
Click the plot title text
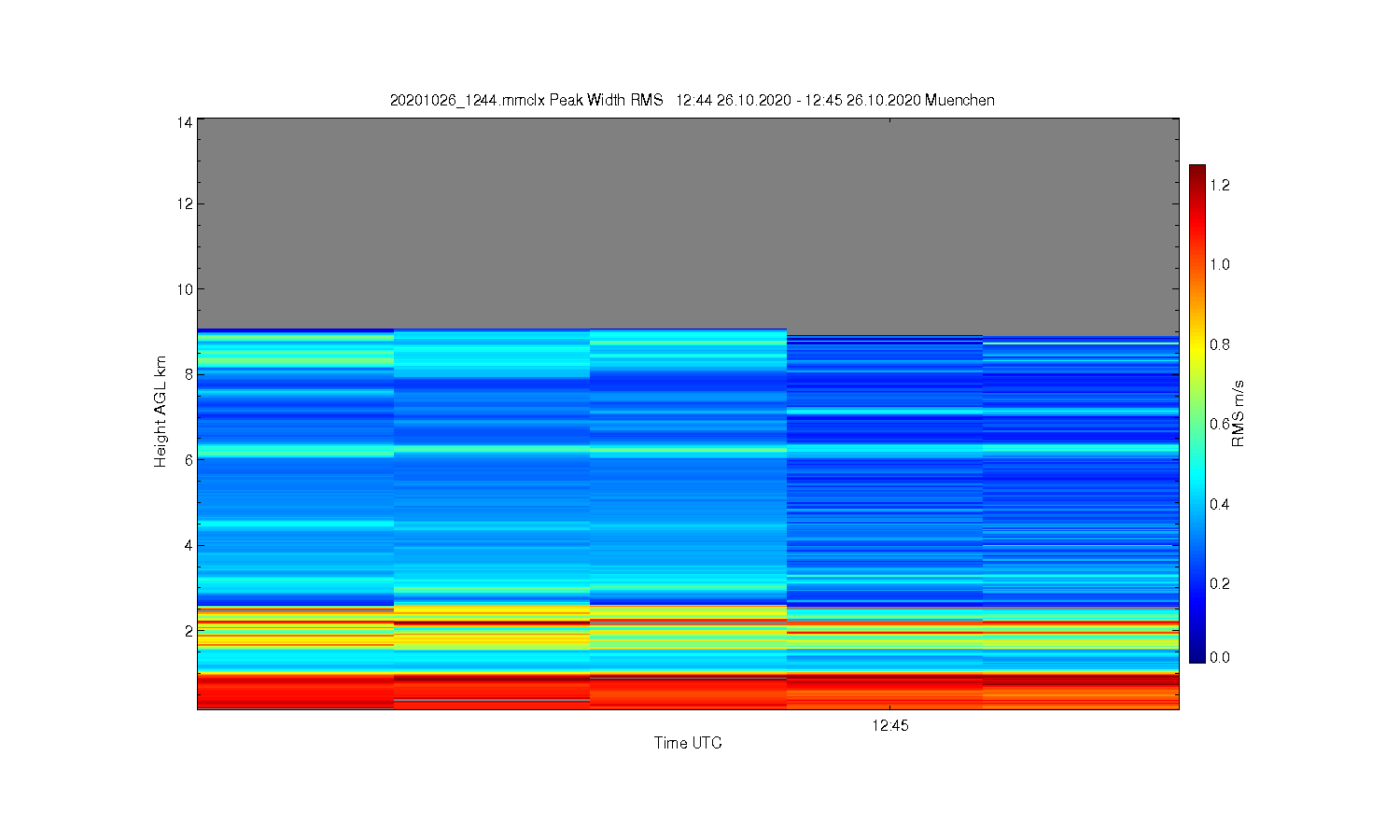coord(692,100)
